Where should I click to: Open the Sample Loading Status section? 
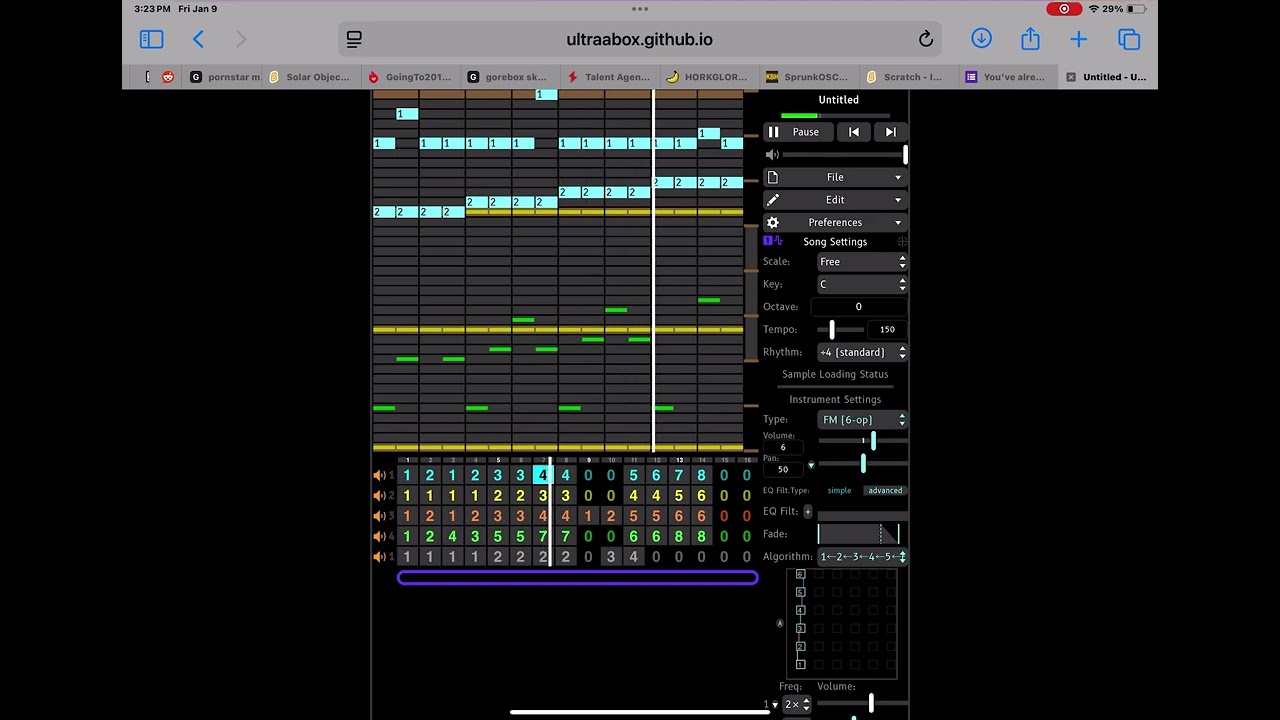pos(835,374)
